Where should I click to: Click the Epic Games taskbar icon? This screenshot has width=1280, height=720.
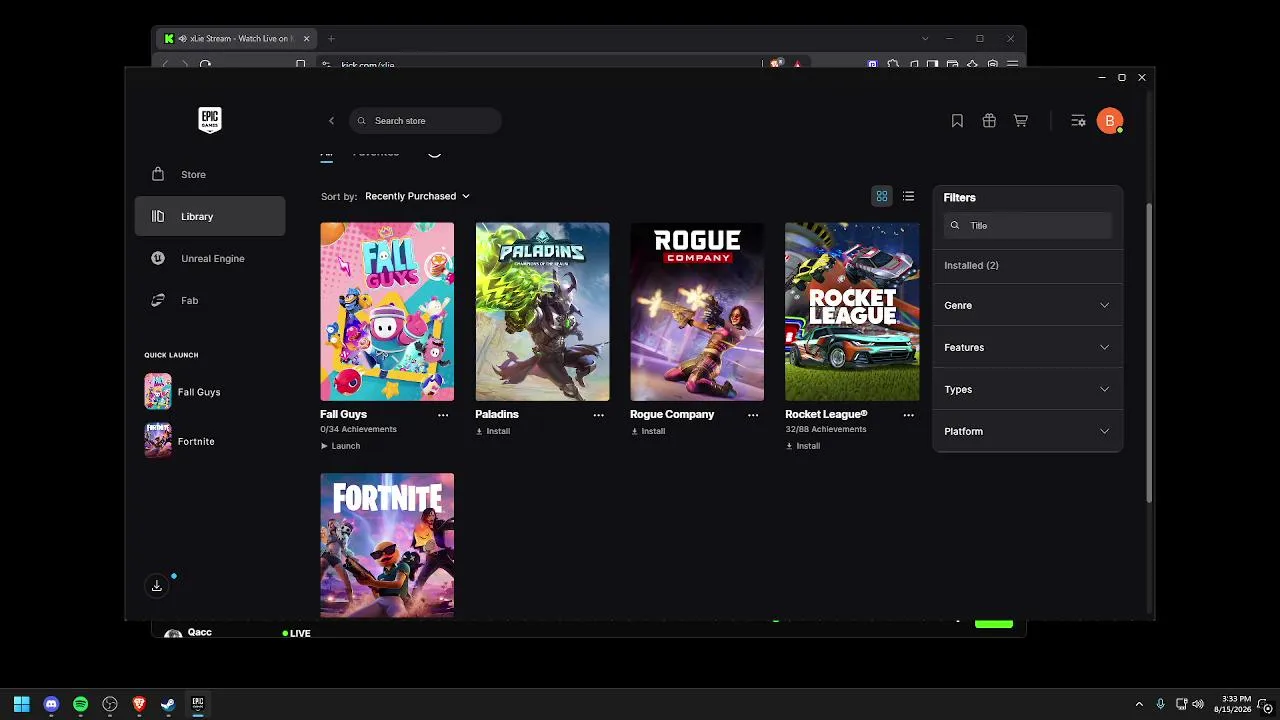(198, 704)
